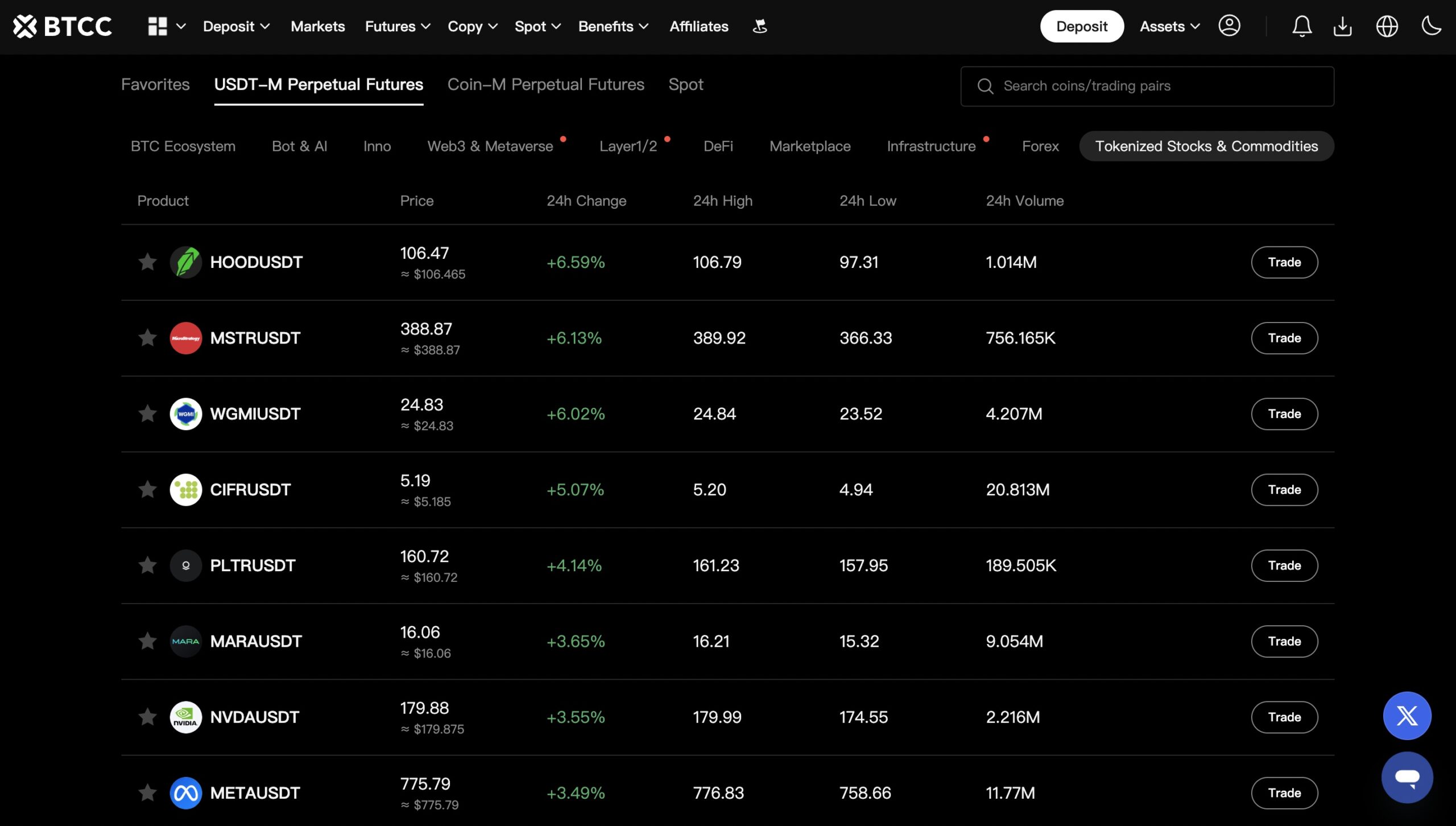Favorite NVDAUSDT with the star
The width and height of the screenshot is (1456, 826).
[147, 717]
